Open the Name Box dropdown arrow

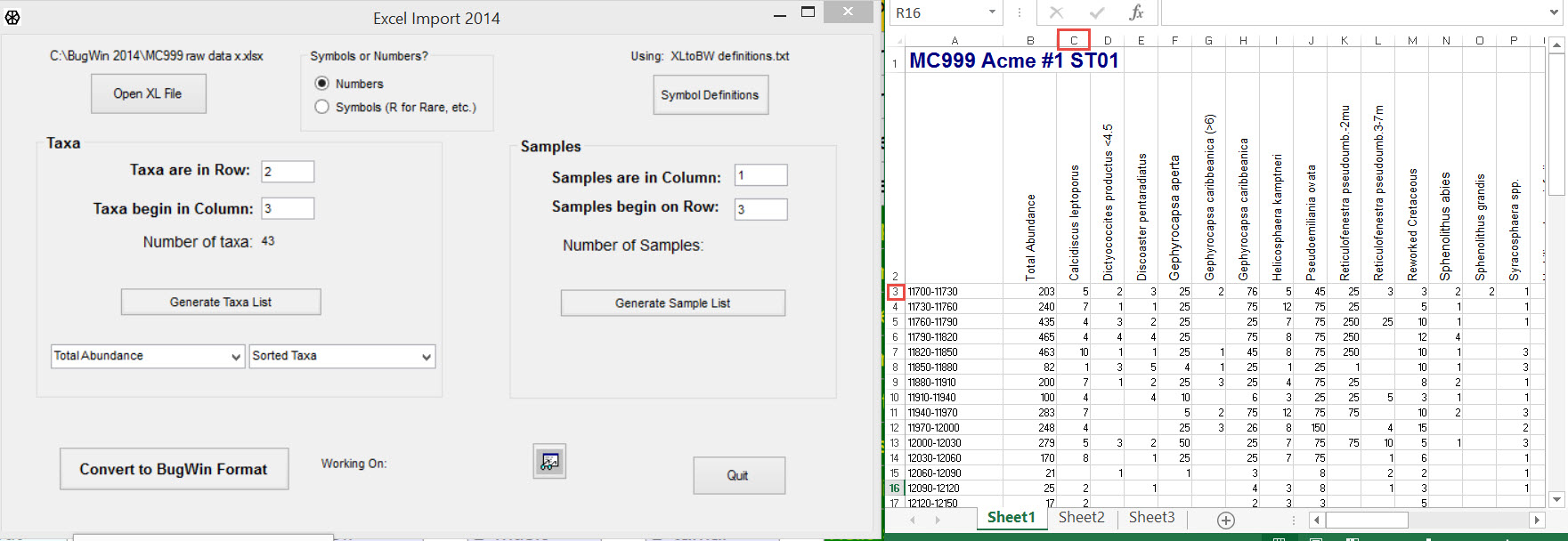(992, 12)
